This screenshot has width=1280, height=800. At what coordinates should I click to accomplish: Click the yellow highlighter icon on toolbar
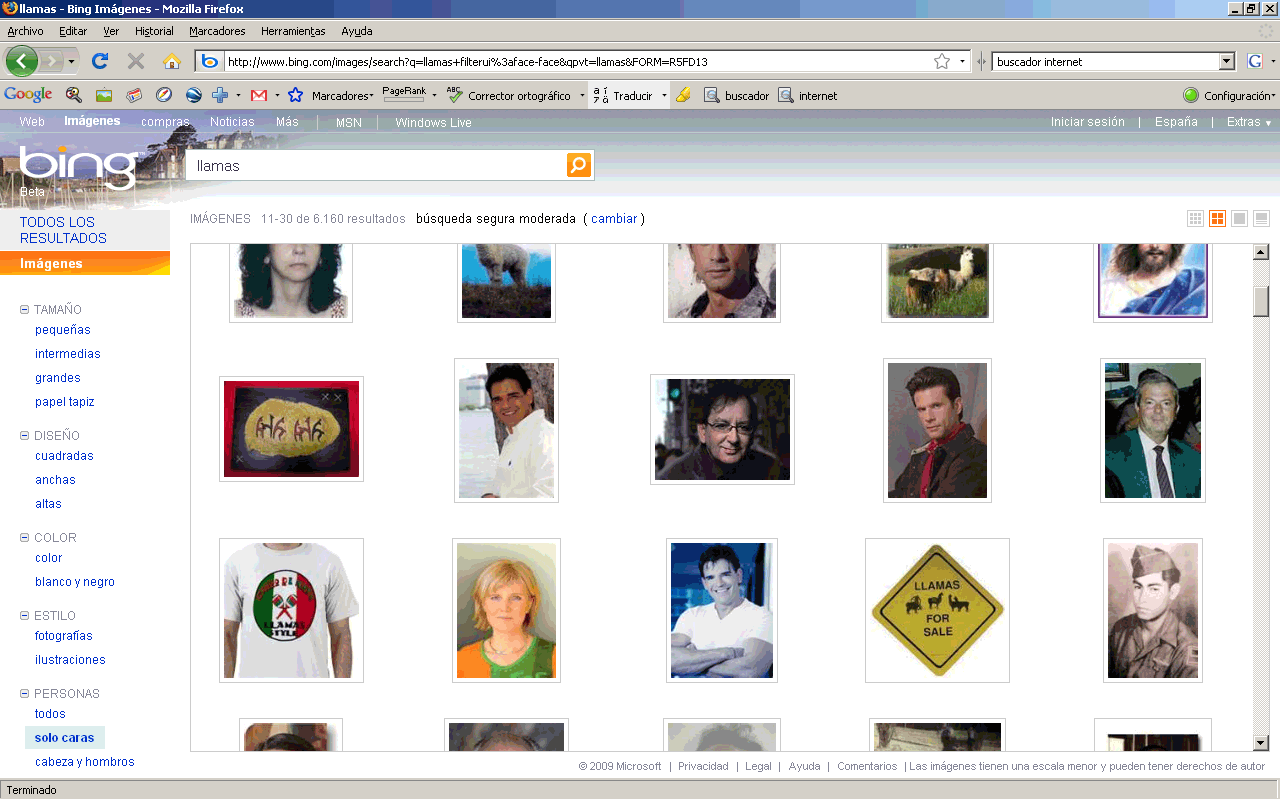pyautogui.click(x=683, y=95)
